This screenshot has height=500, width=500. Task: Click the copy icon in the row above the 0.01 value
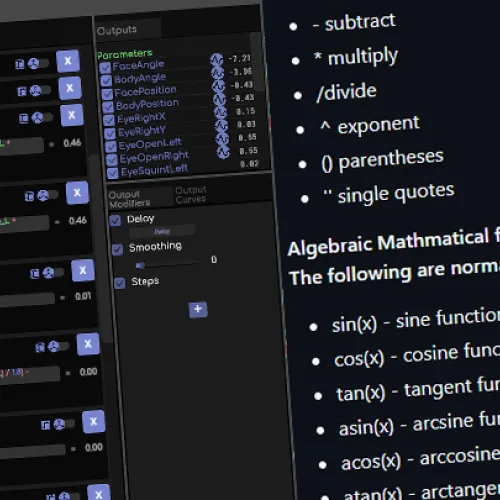click(35, 274)
